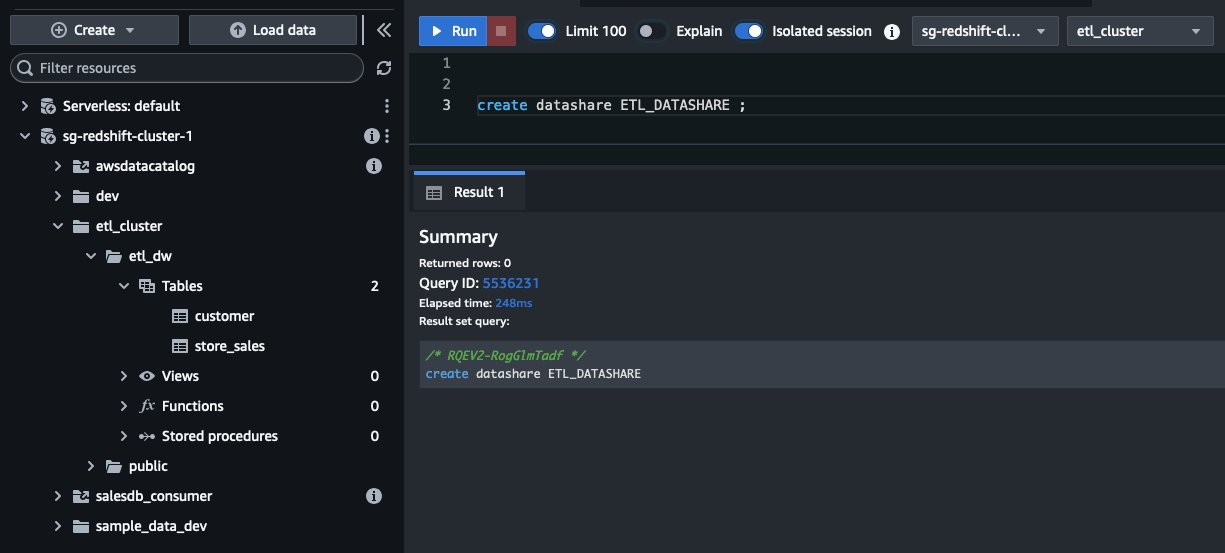Image resolution: width=1225 pixels, height=553 pixels.
Task: Collapse the etl_dw schema node
Action: point(91,256)
